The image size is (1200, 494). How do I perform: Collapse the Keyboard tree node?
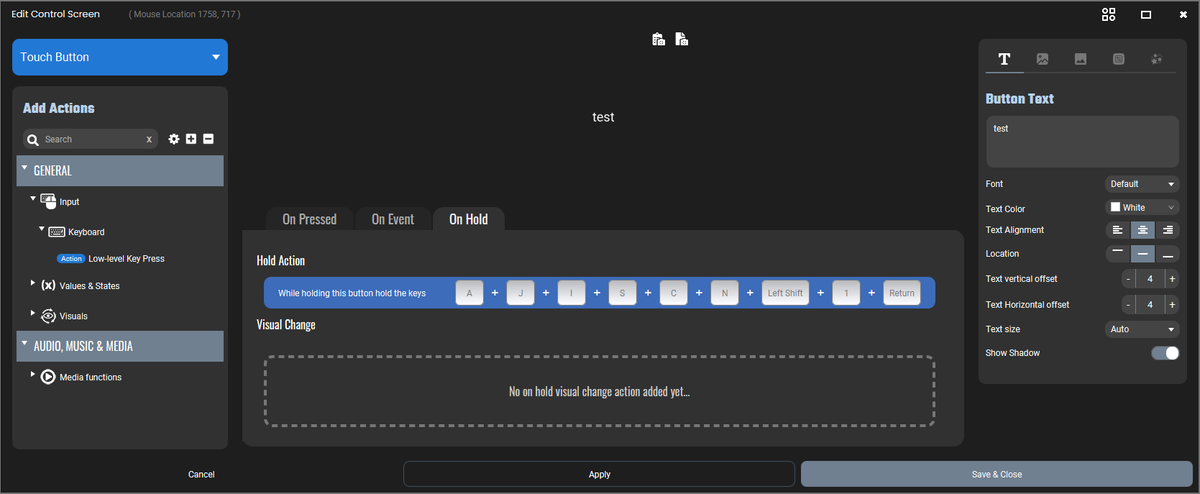(41, 229)
